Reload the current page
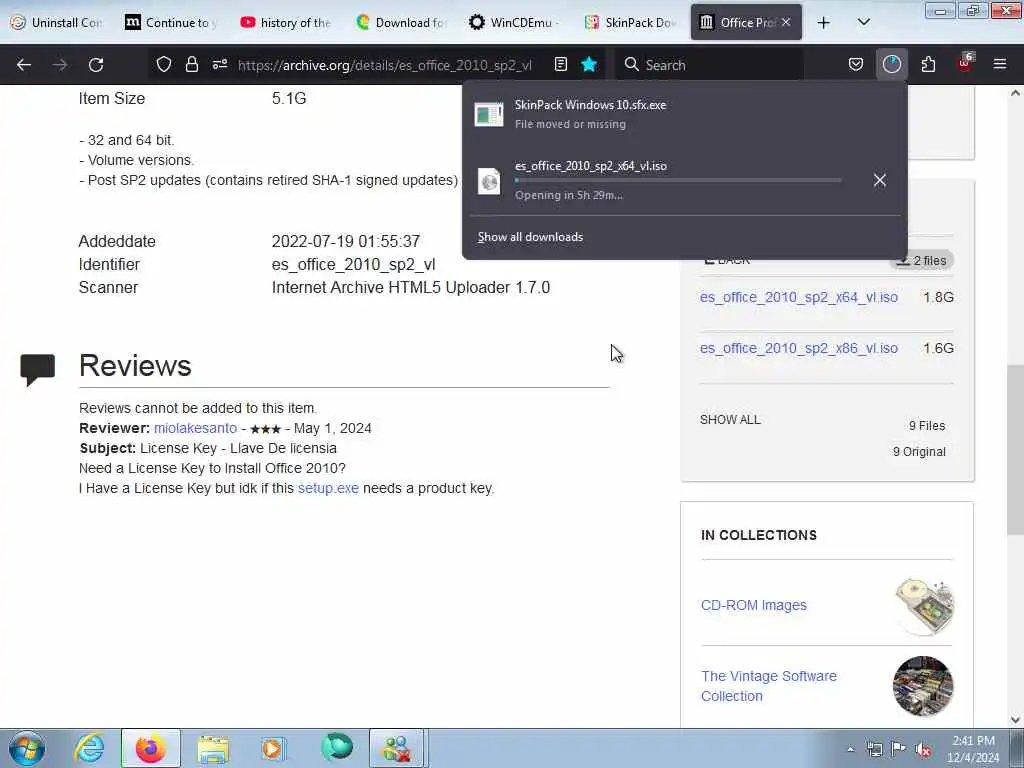 [96, 65]
